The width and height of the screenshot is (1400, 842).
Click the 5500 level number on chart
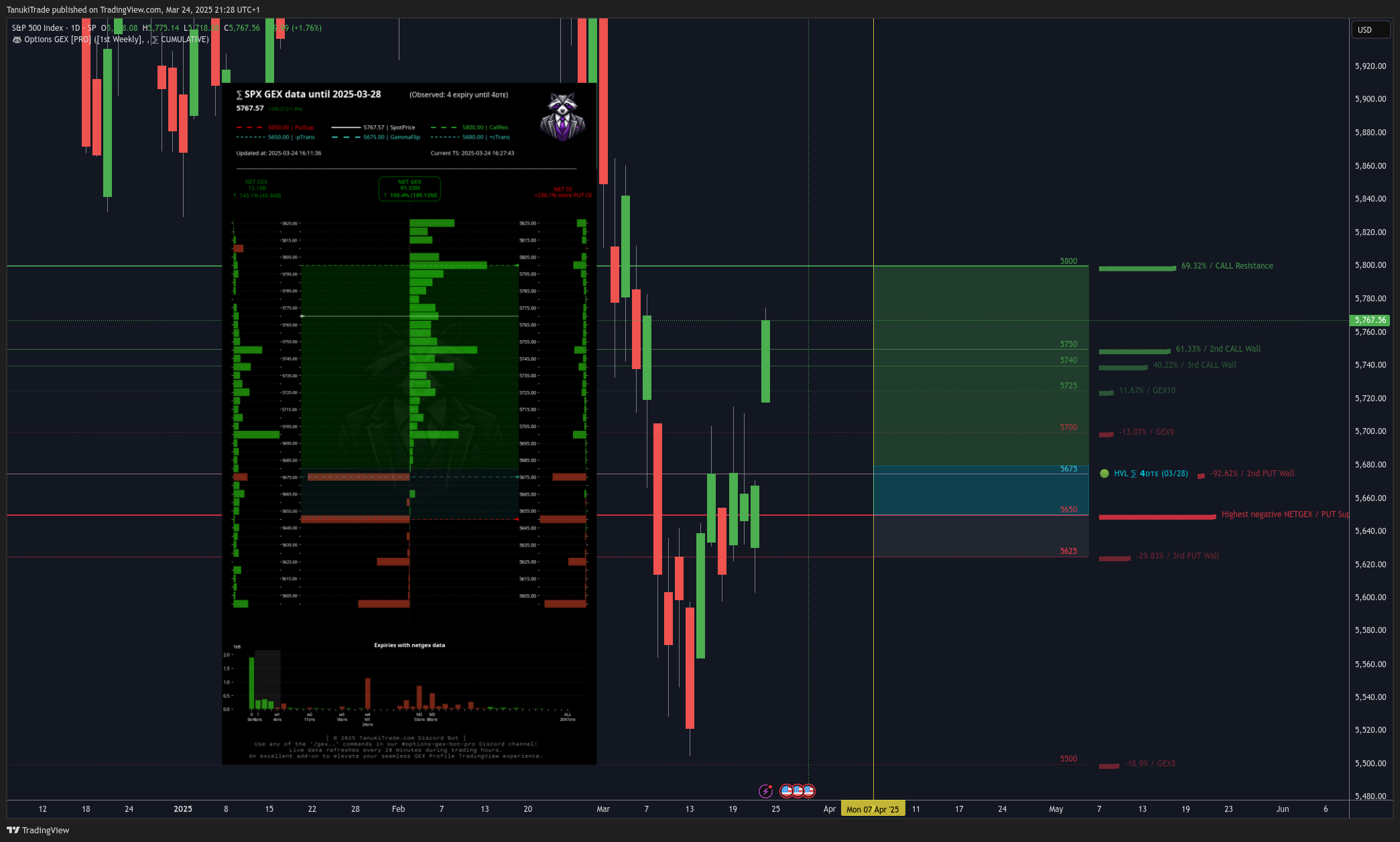(1068, 759)
